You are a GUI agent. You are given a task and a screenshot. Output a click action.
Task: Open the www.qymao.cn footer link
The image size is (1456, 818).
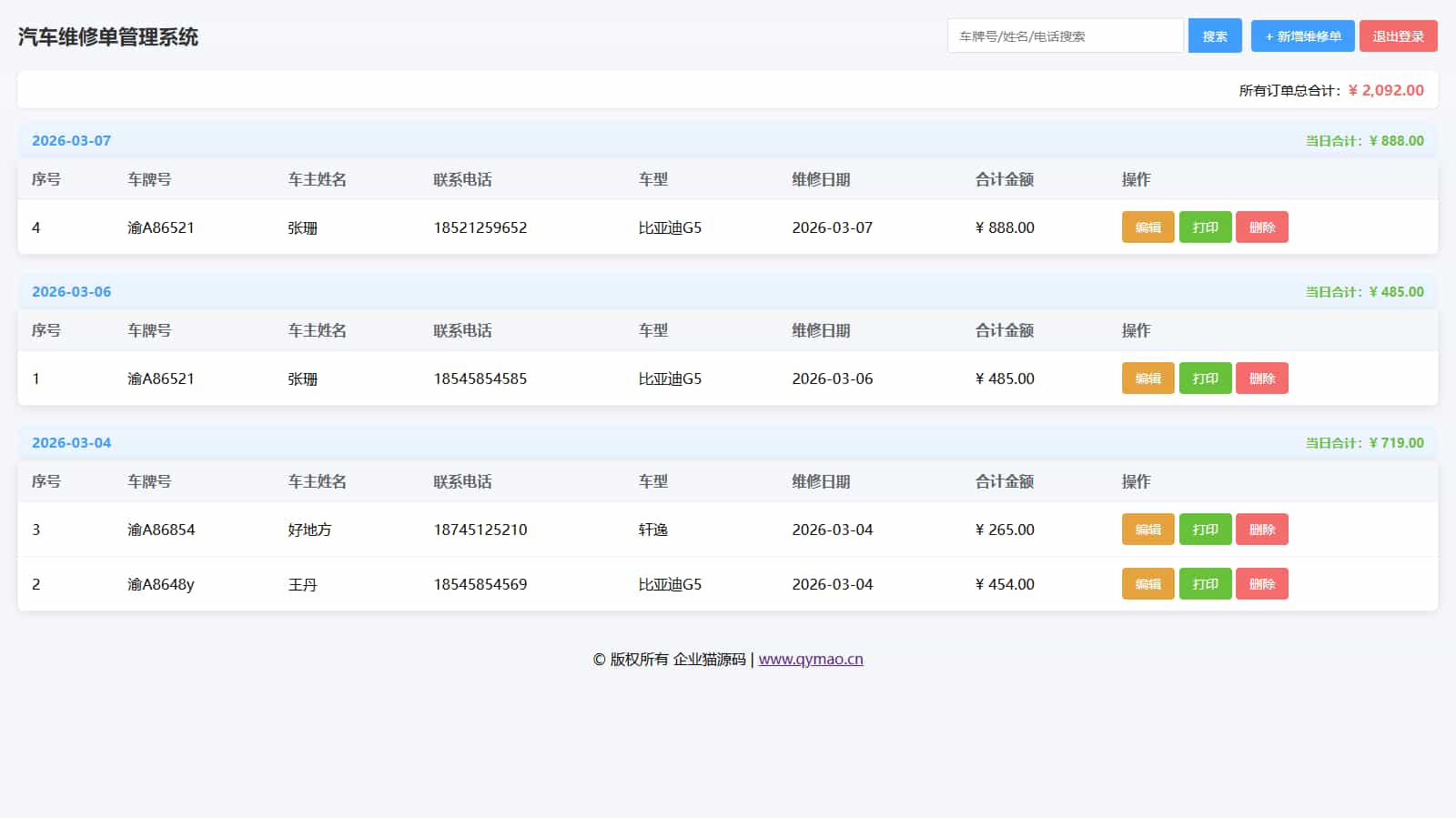[x=810, y=660]
